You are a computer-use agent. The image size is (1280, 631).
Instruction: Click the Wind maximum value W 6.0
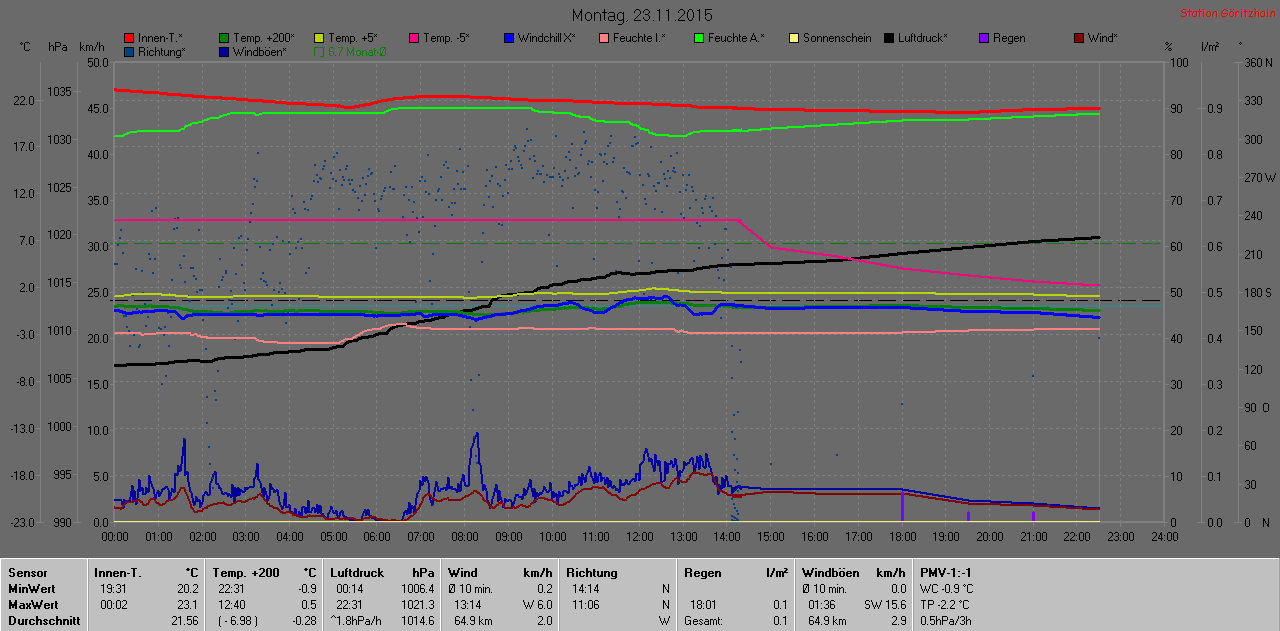tap(538, 605)
